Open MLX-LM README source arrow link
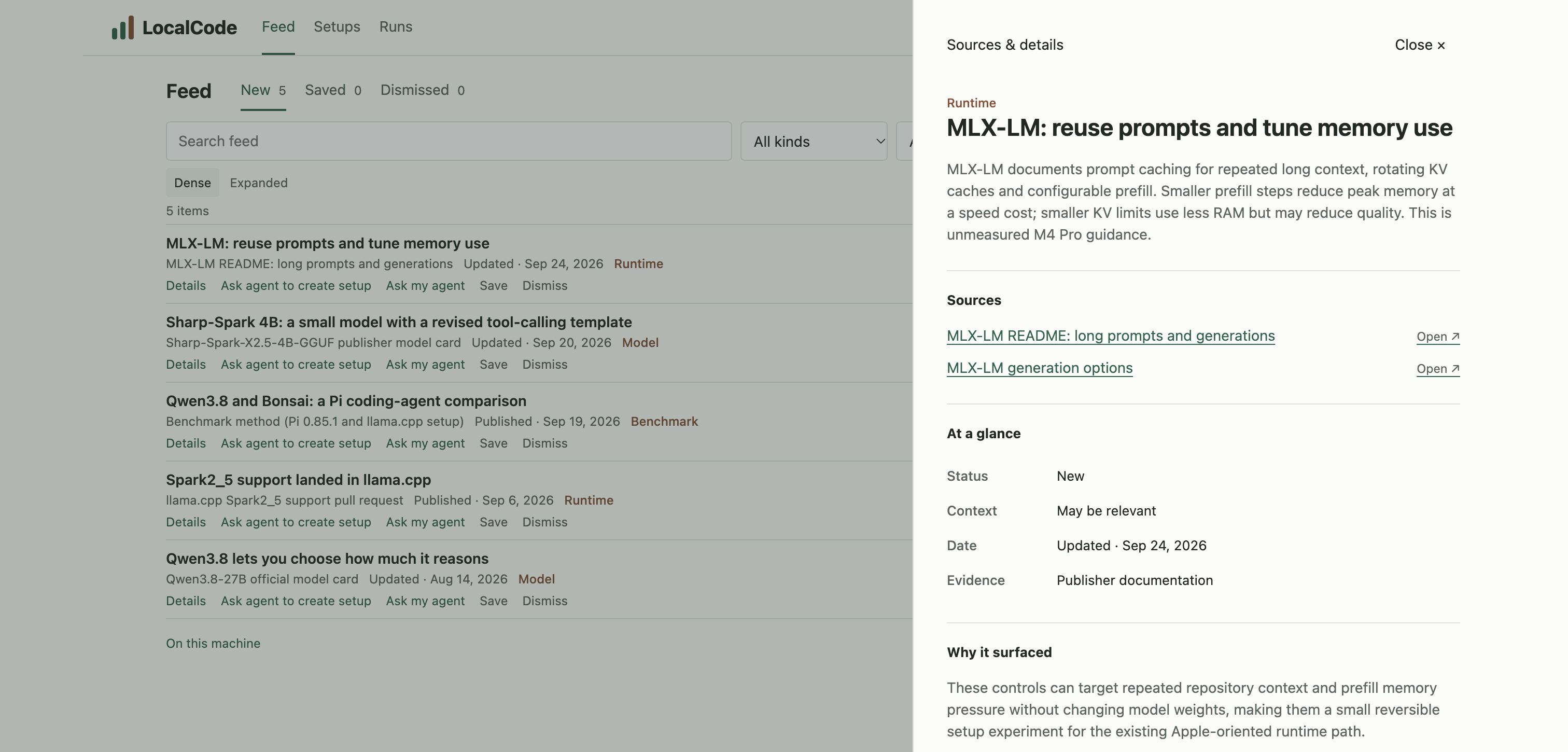The image size is (1568, 752). tap(1438, 336)
